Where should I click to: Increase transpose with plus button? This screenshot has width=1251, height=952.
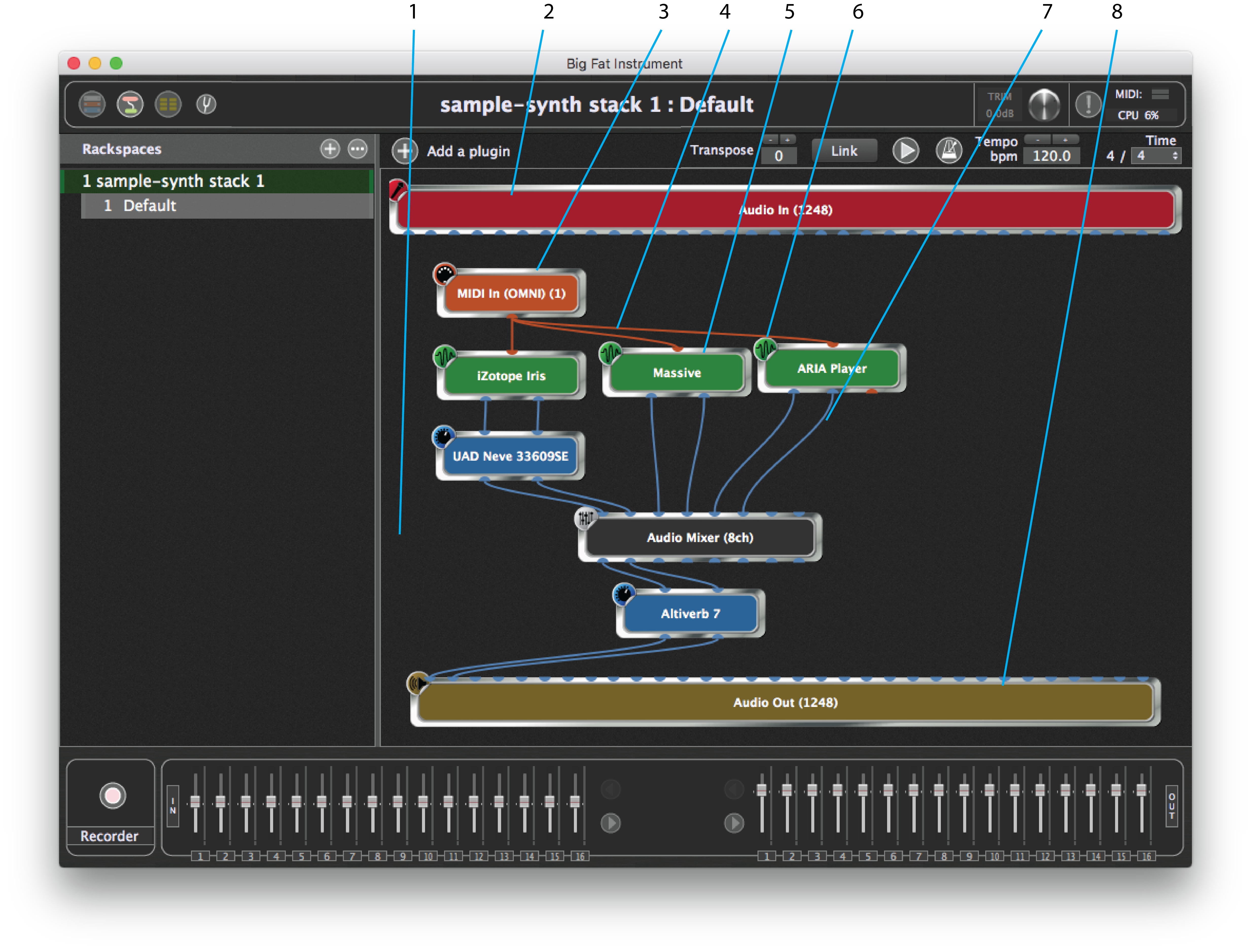click(x=787, y=140)
